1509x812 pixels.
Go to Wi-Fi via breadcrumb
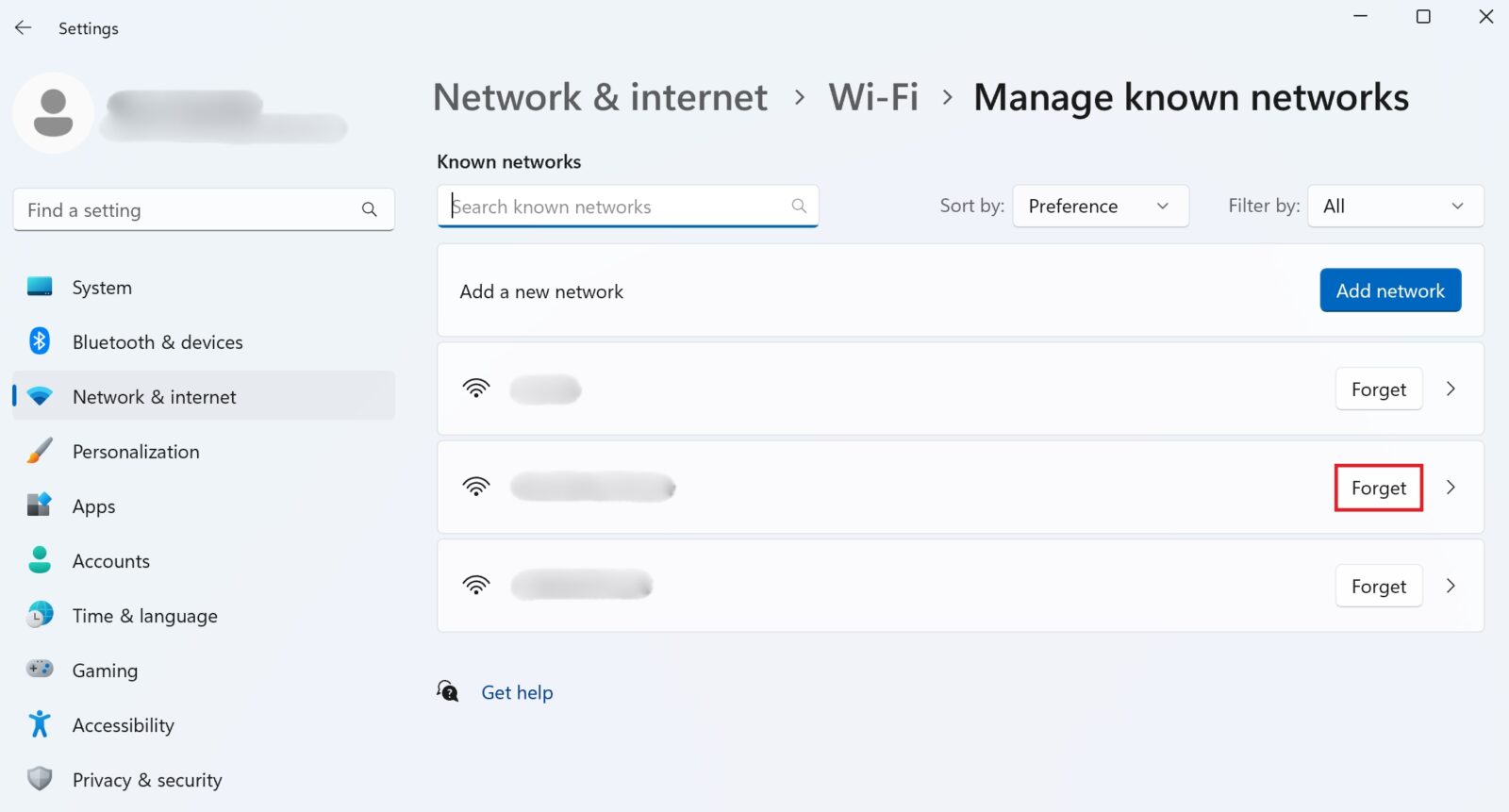coord(872,96)
